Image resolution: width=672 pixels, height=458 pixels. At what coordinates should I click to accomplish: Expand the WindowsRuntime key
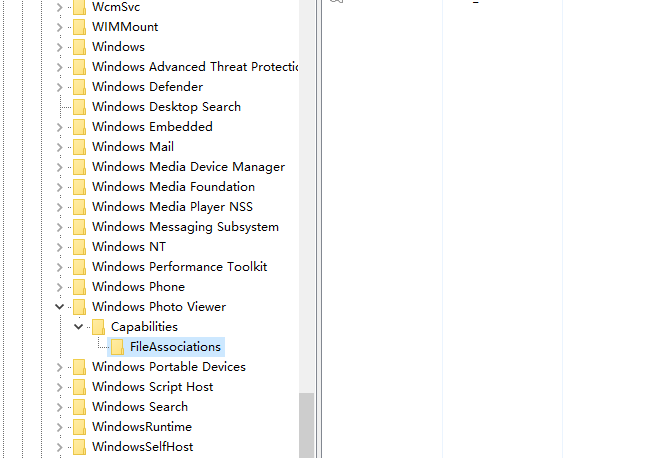(x=60, y=427)
